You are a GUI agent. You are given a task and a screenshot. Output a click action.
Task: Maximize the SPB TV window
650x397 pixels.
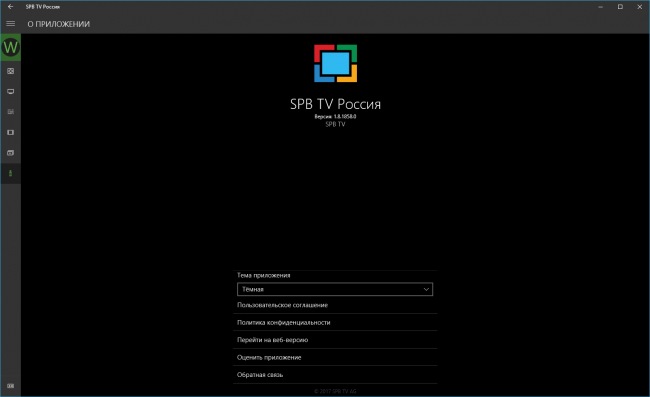click(620, 7)
